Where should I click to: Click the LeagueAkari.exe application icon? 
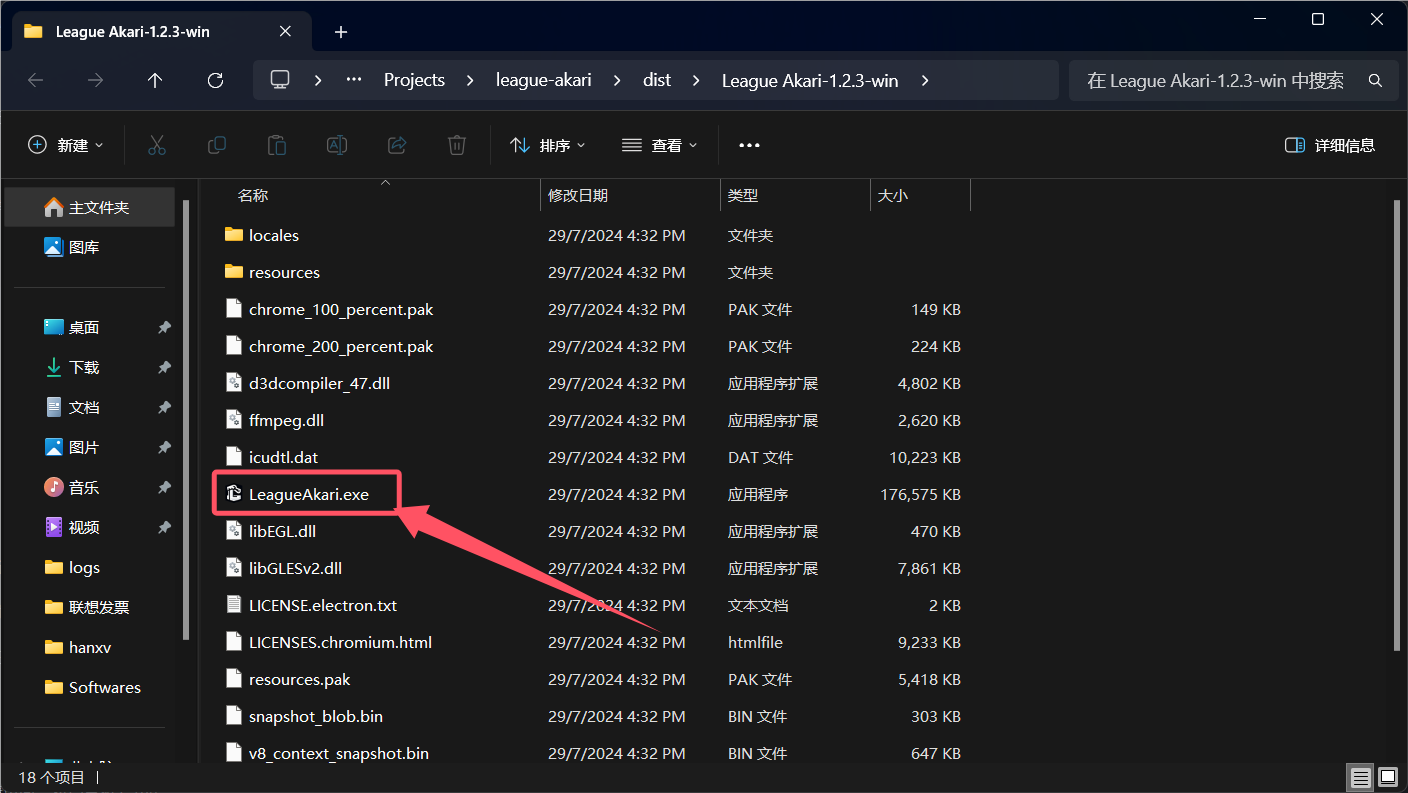click(234, 494)
